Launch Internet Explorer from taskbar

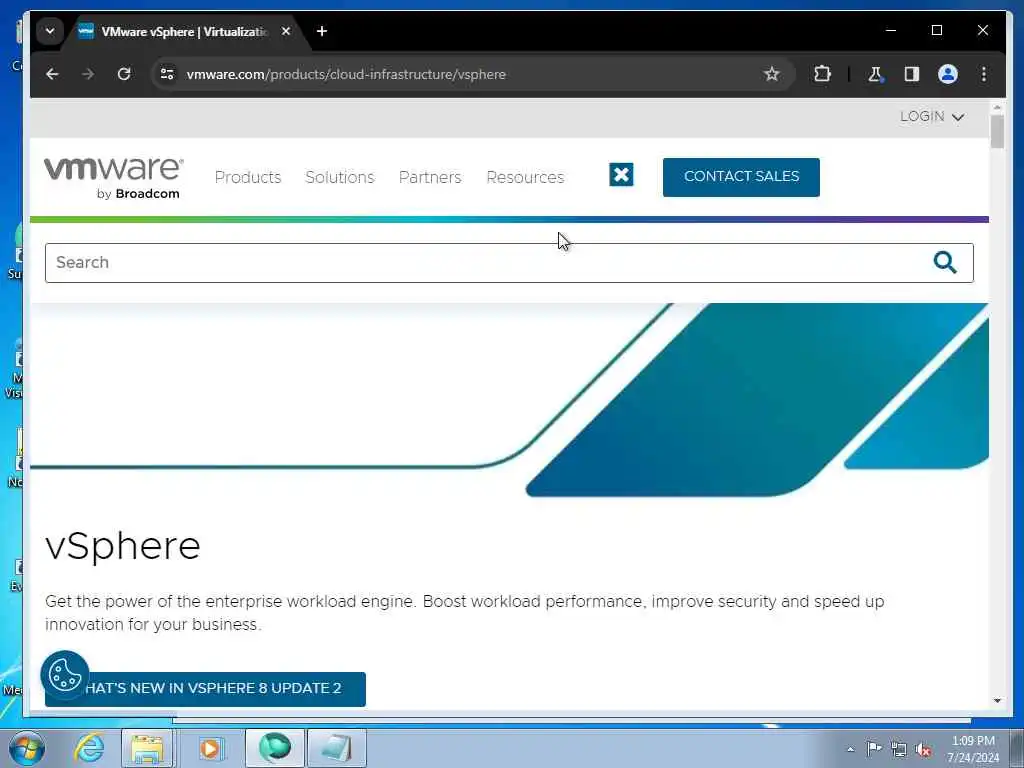click(x=89, y=748)
